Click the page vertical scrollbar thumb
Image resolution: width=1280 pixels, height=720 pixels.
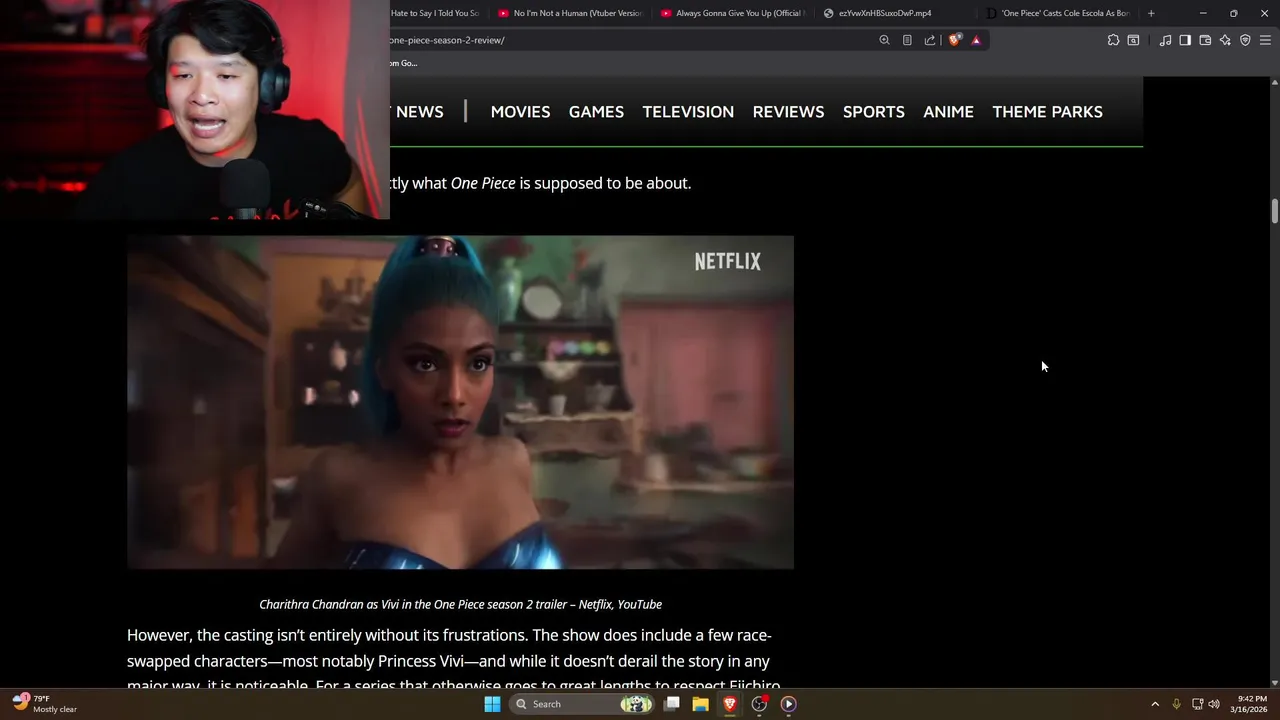point(1274,212)
